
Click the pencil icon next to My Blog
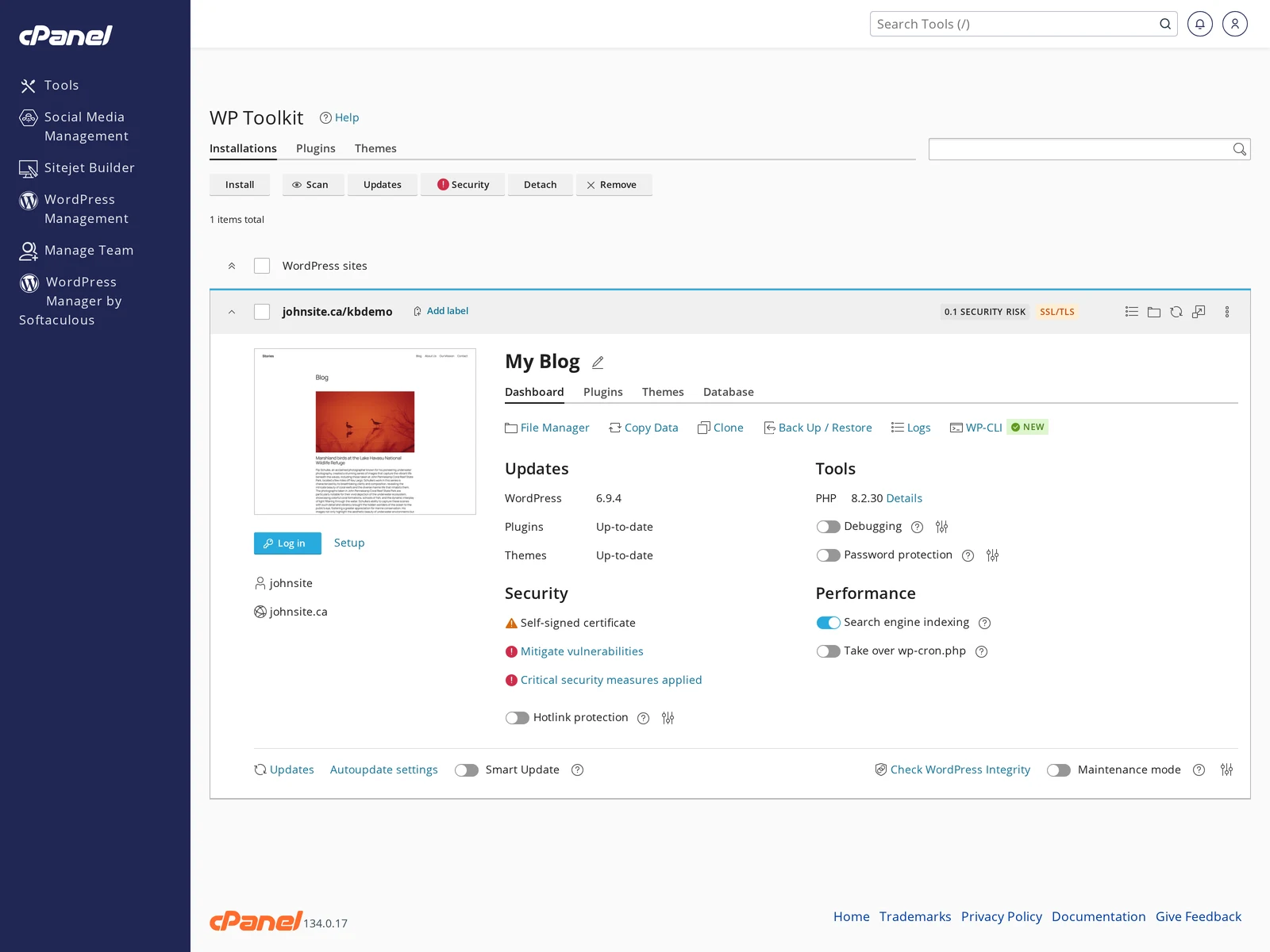[598, 363]
